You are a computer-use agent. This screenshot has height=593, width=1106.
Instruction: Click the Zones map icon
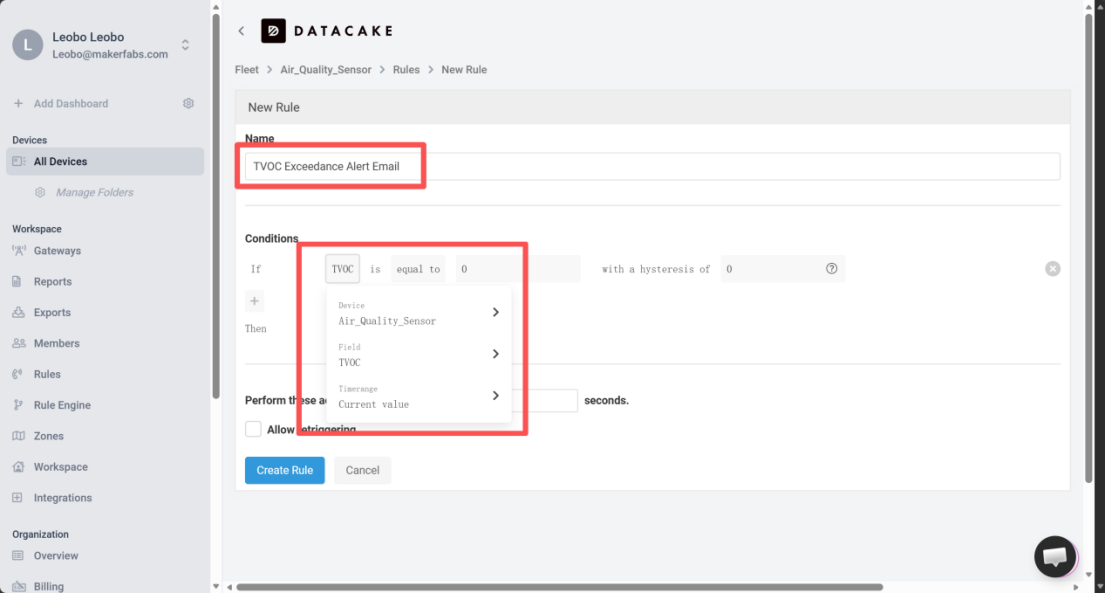[x=18, y=436]
